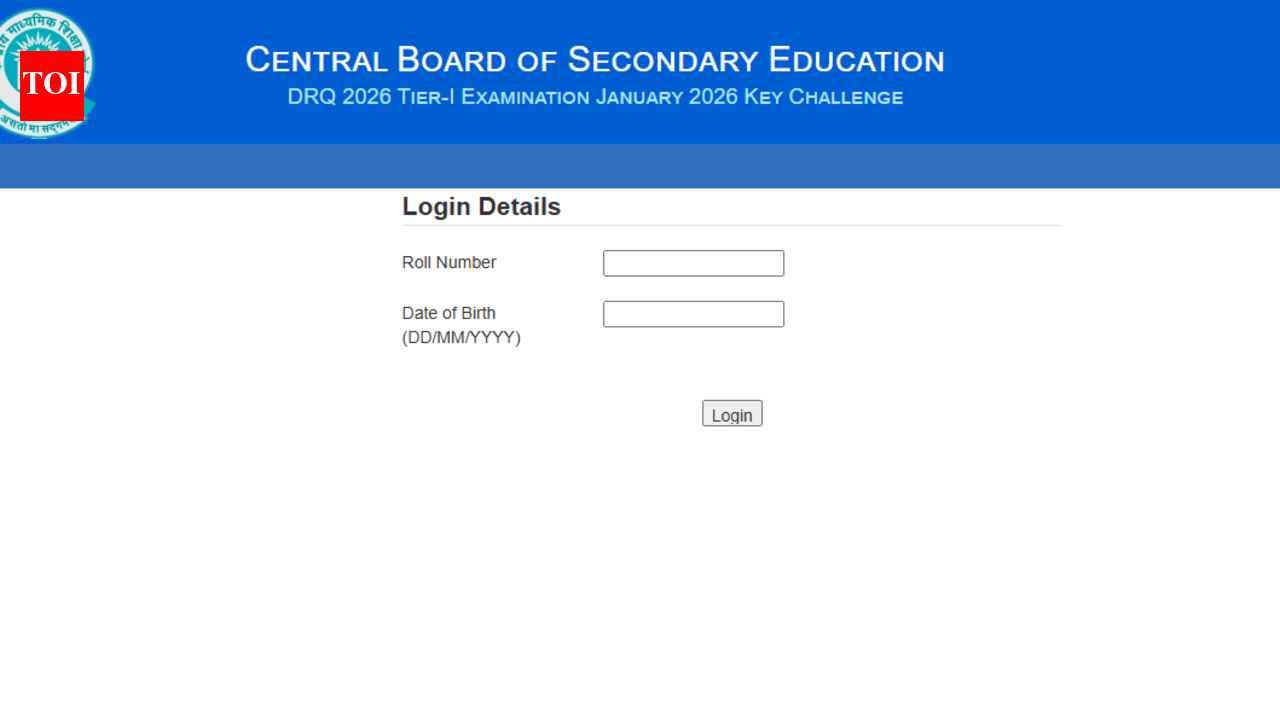Click the Central Board of Secondary Education title
Screen dimensions: 1280x720
click(595, 60)
